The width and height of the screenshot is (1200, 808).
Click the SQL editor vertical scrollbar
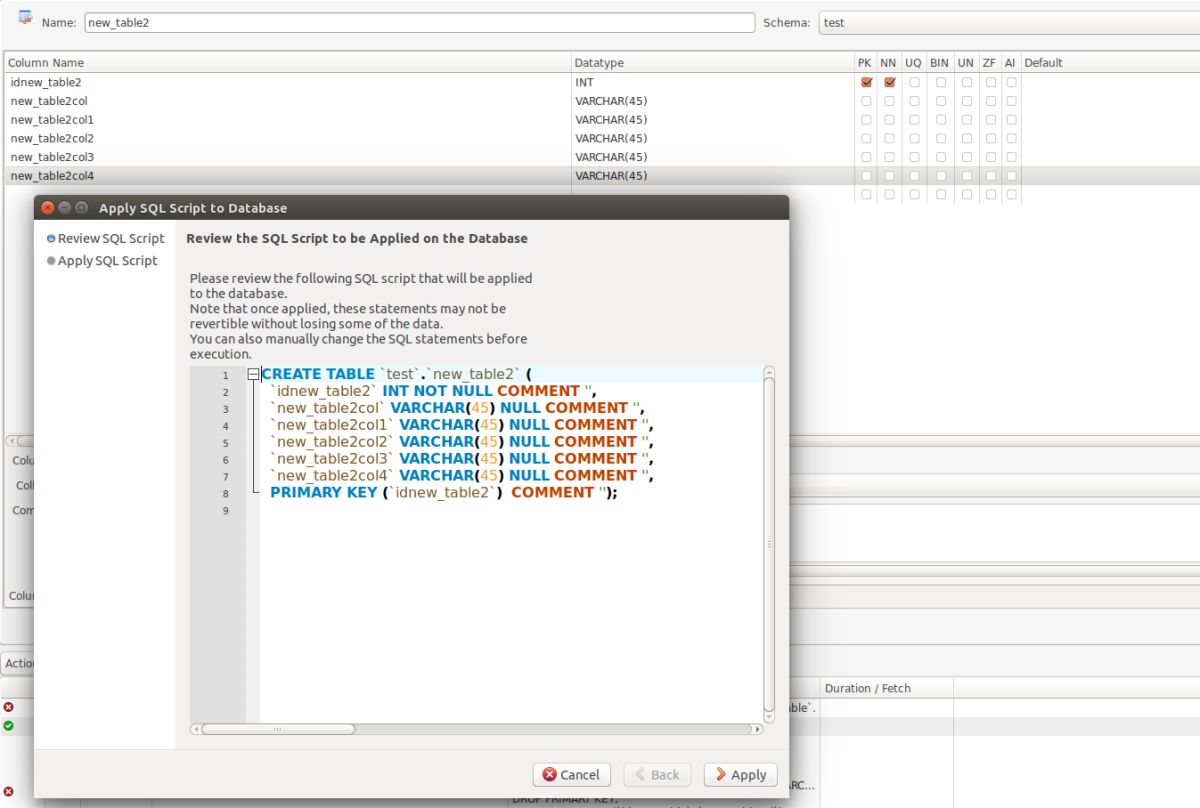tap(769, 544)
